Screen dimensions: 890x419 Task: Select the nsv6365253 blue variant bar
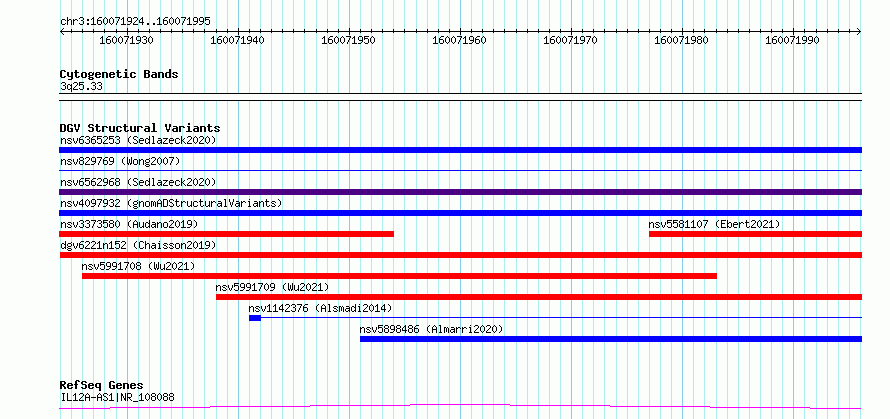[460, 150]
